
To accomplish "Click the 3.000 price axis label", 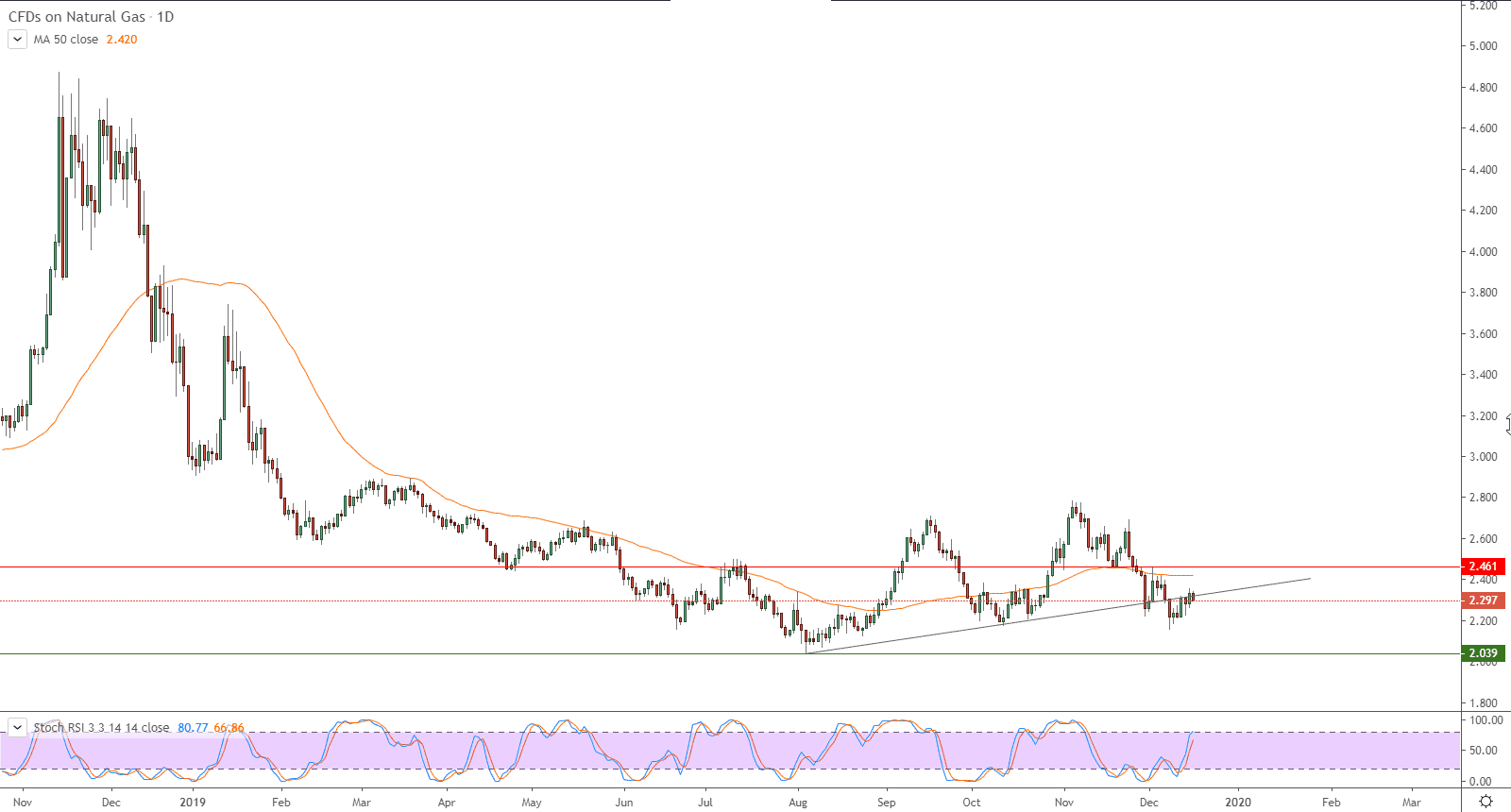I will (1483, 457).
